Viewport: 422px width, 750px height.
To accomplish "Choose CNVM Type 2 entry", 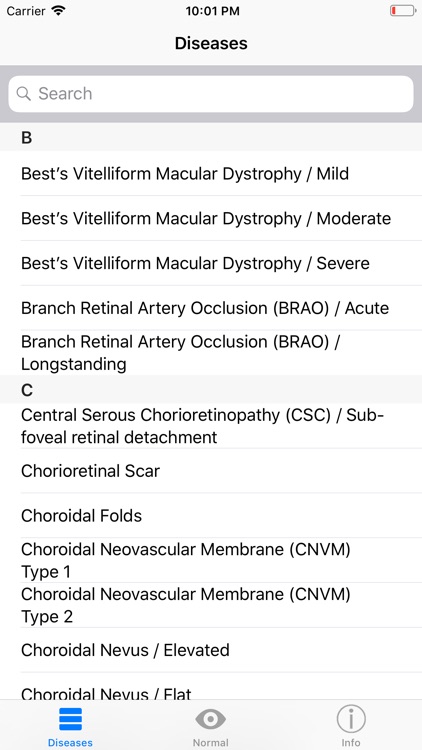I will 211,605.
